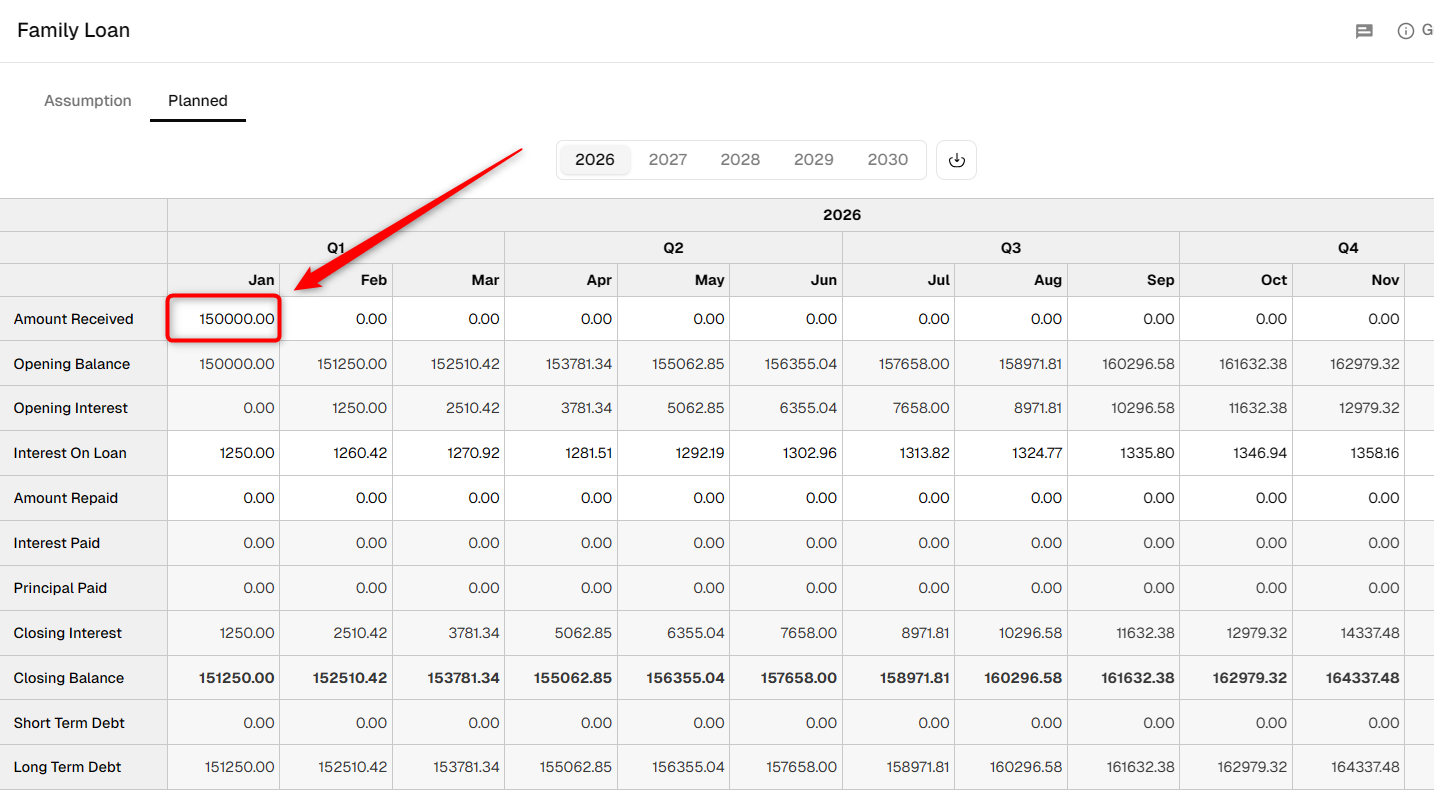Switch to year 2029

pyautogui.click(x=814, y=160)
